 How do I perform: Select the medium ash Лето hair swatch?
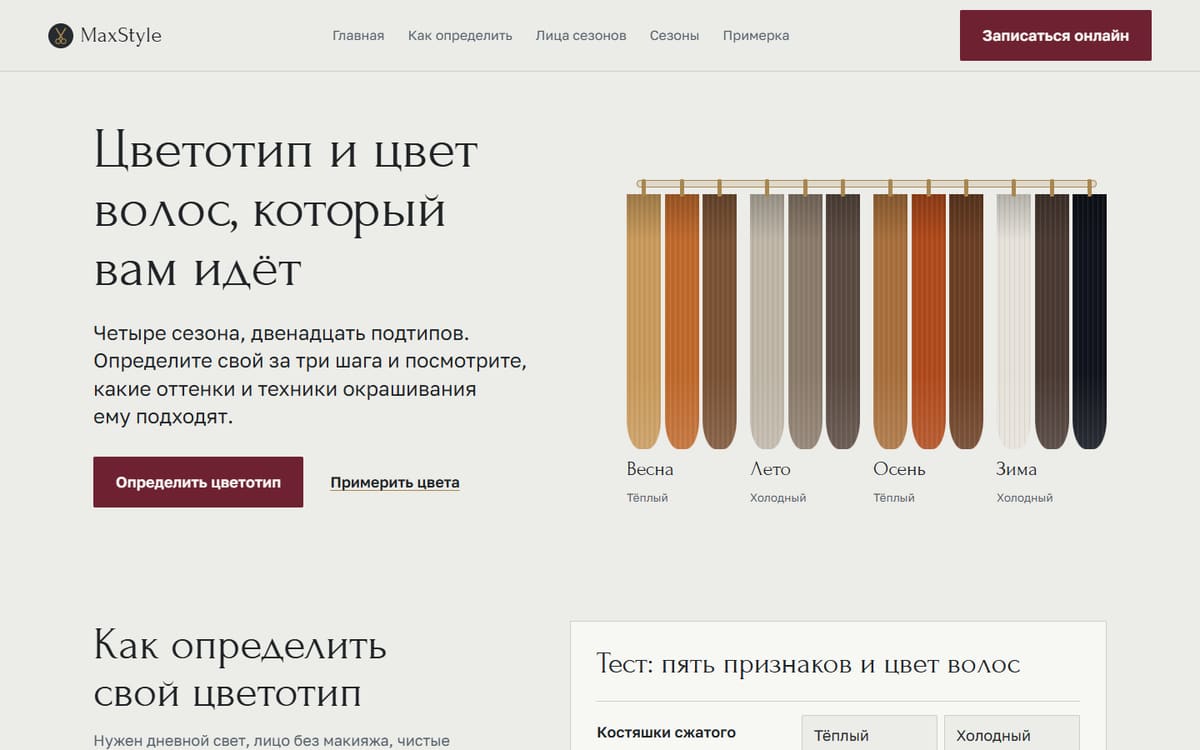click(805, 320)
